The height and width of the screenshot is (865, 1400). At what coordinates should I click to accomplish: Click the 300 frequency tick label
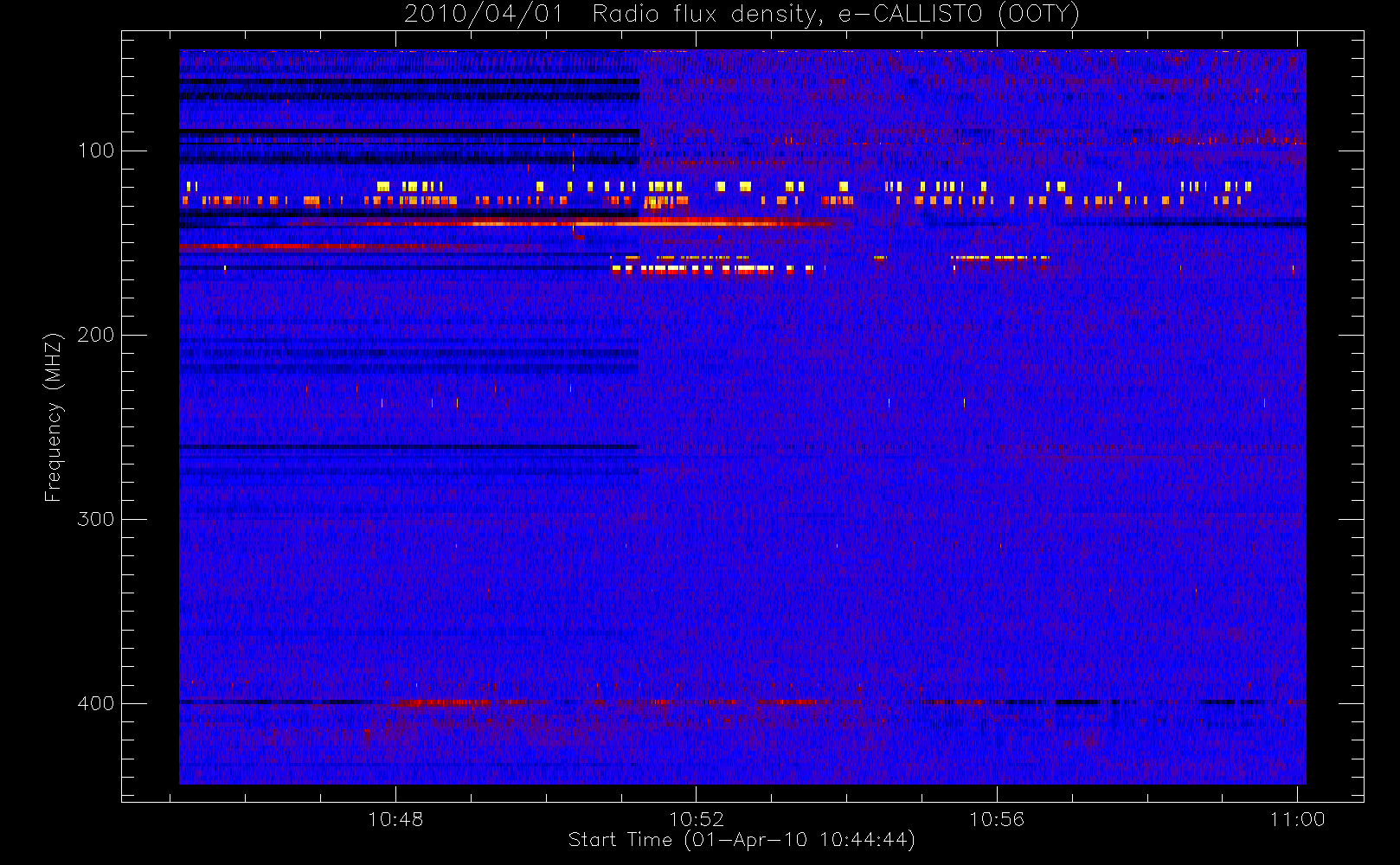[95, 519]
